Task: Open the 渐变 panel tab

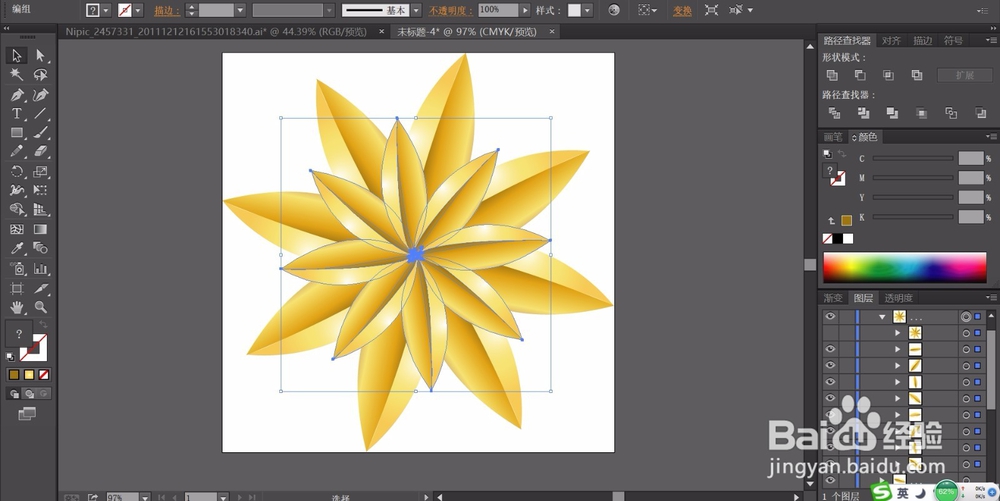Action: click(833, 298)
